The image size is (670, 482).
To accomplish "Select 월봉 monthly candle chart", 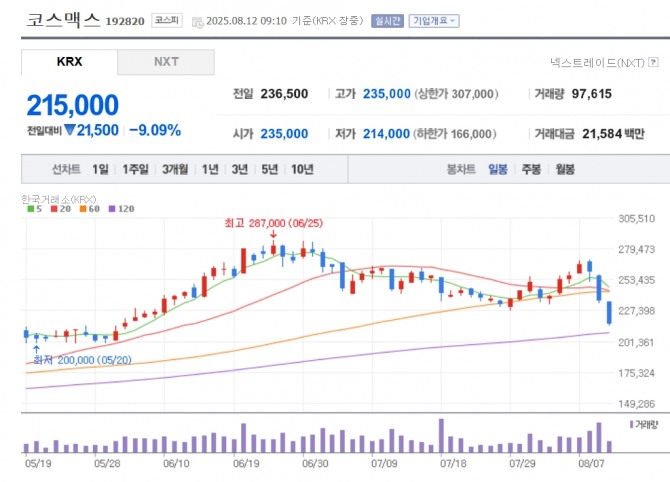I will [x=565, y=169].
